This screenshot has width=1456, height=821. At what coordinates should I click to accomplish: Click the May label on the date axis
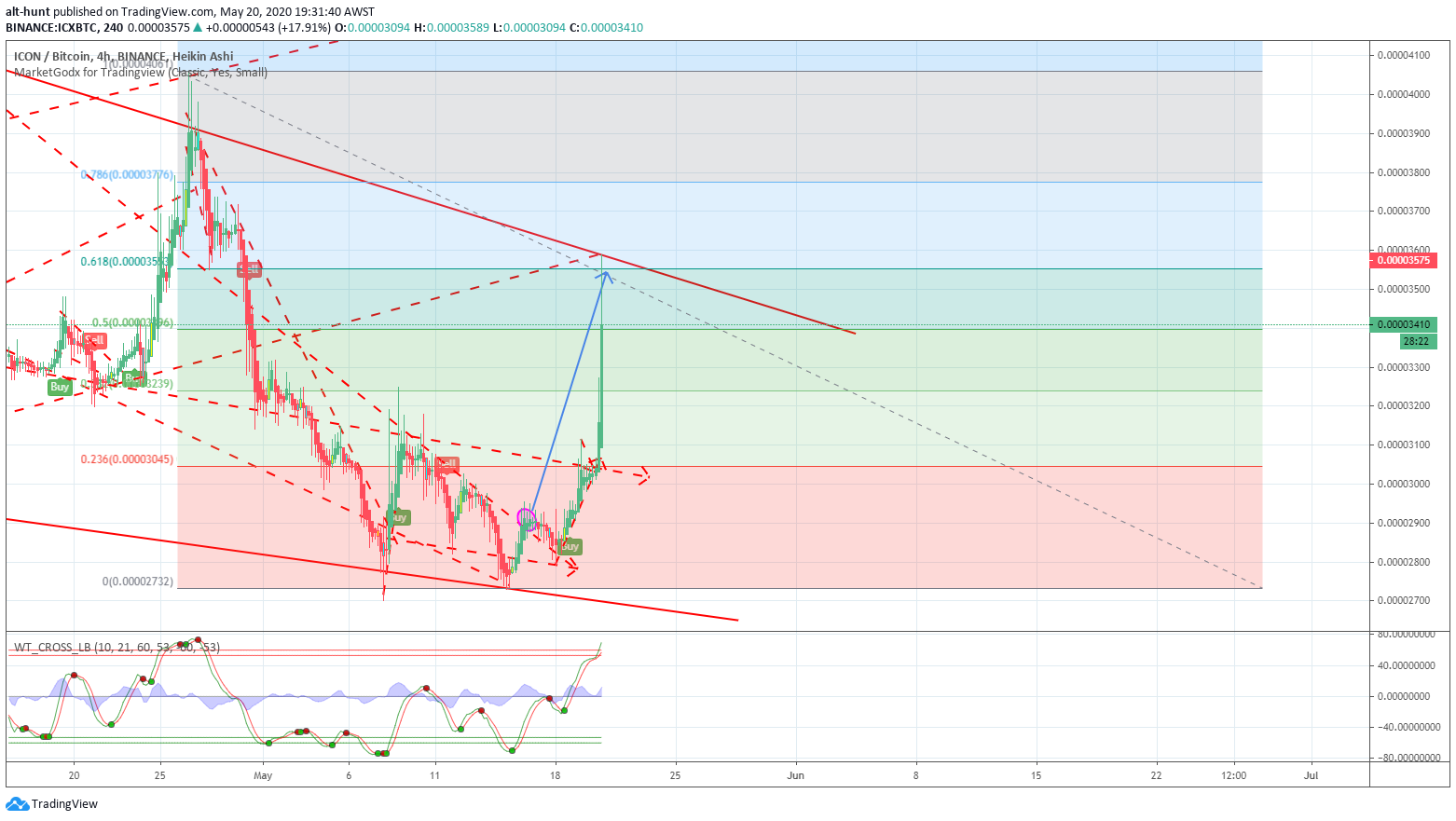click(263, 775)
